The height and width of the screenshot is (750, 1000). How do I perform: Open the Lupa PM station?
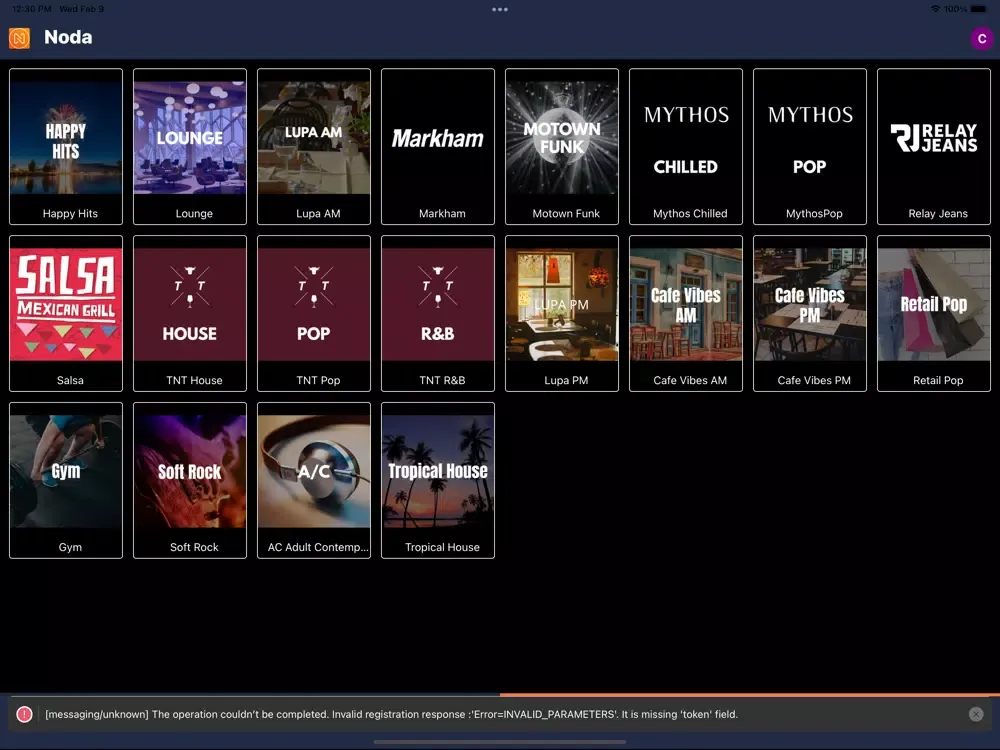tap(562, 313)
